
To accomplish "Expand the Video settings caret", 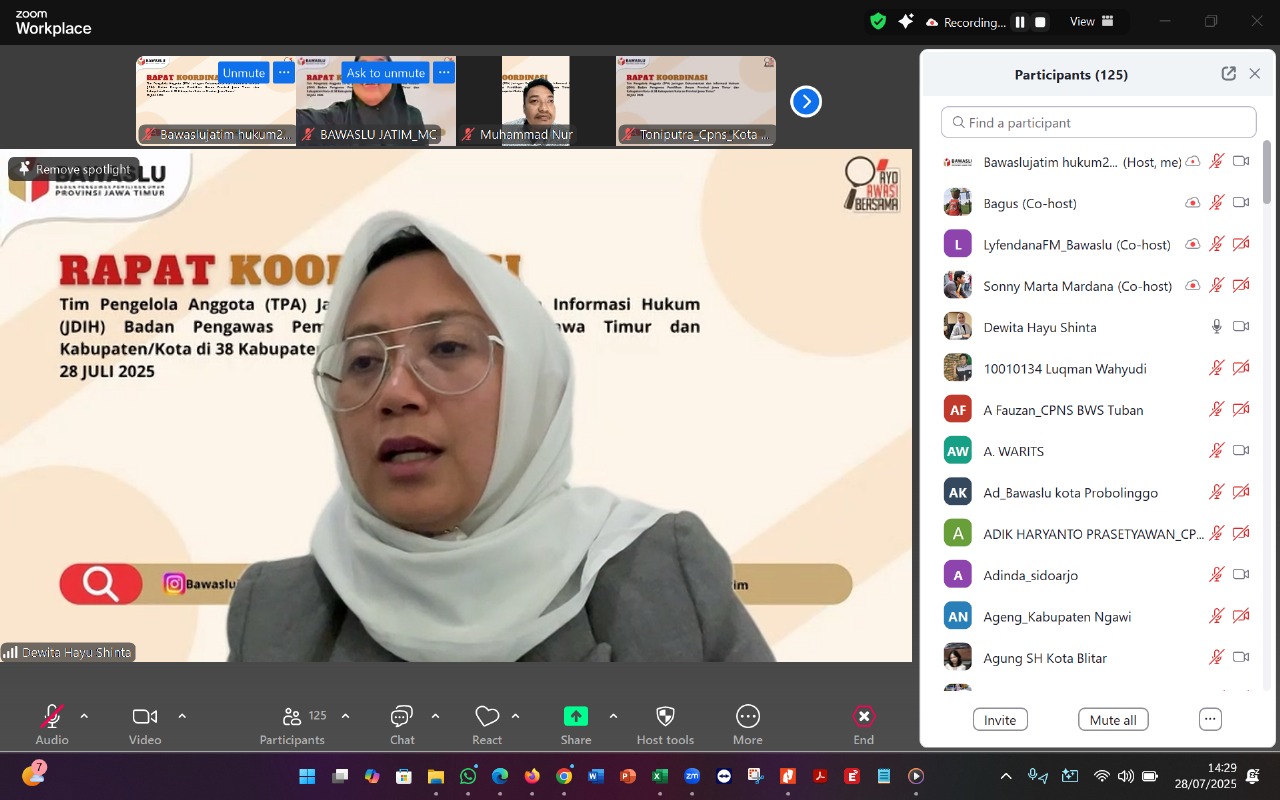I will point(182,716).
